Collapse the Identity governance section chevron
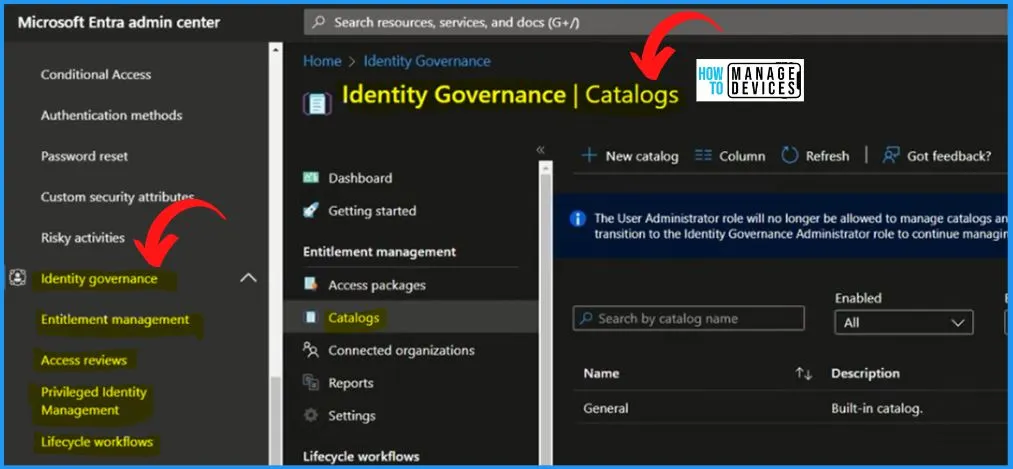This screenshot has width=1013, height=469. tap(248, 278)
